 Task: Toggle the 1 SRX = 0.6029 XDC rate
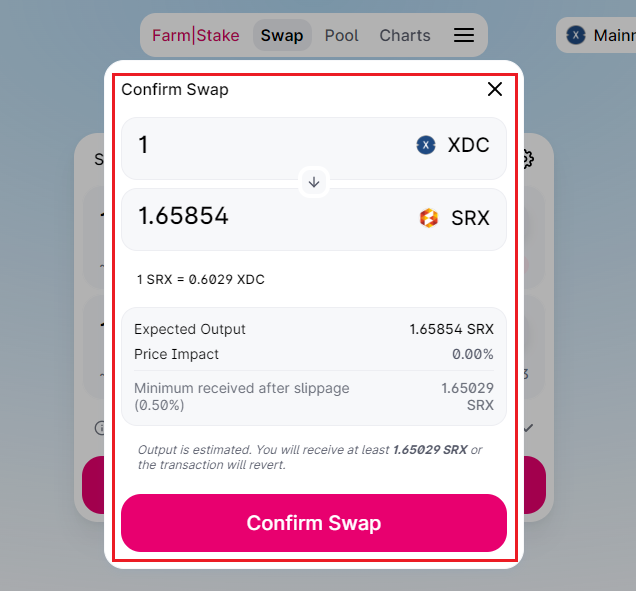tap(201, 279)
